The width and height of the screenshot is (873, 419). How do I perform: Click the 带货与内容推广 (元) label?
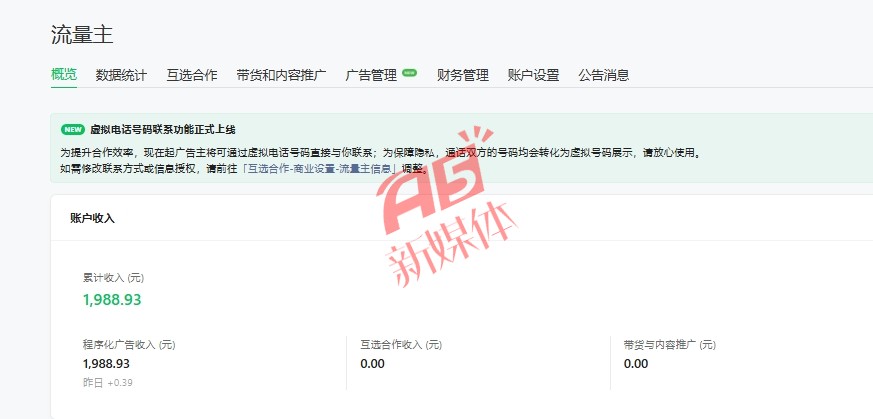coord(670,345)
